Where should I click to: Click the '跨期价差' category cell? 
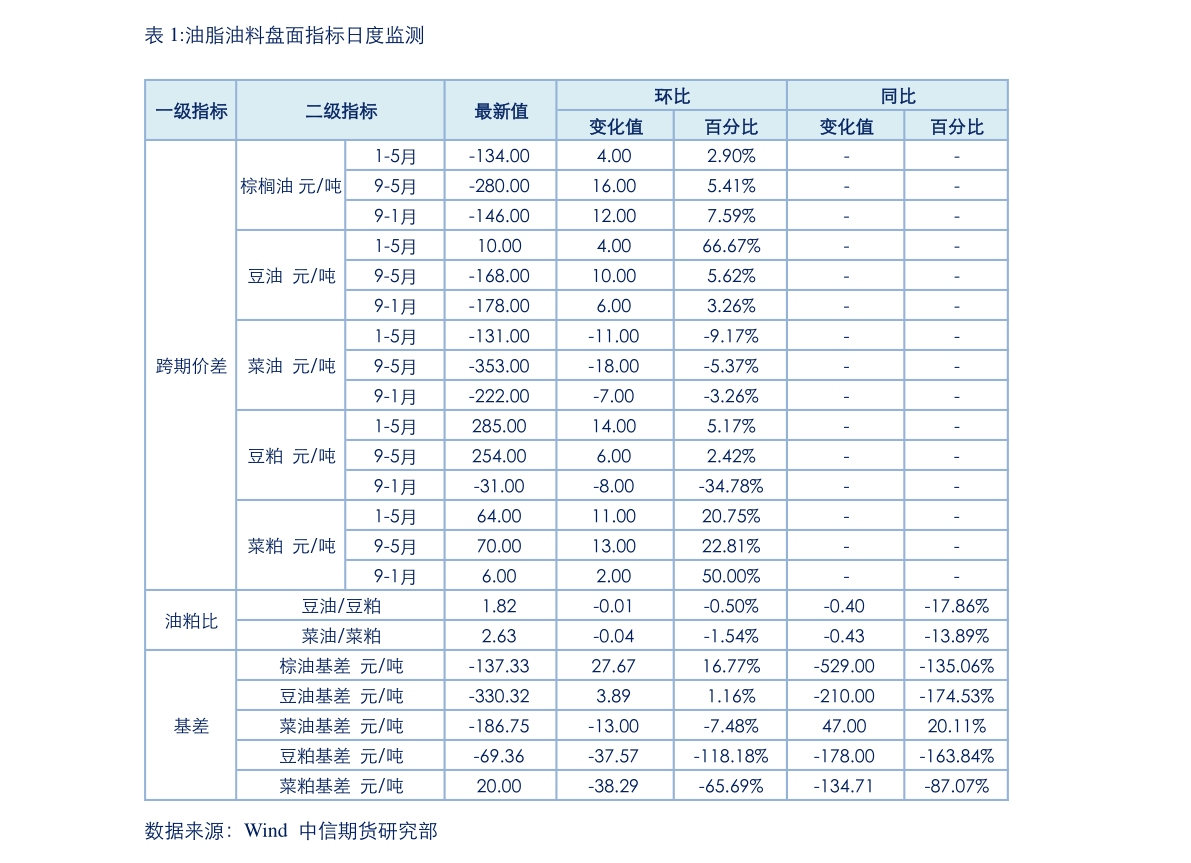point(191,366)
